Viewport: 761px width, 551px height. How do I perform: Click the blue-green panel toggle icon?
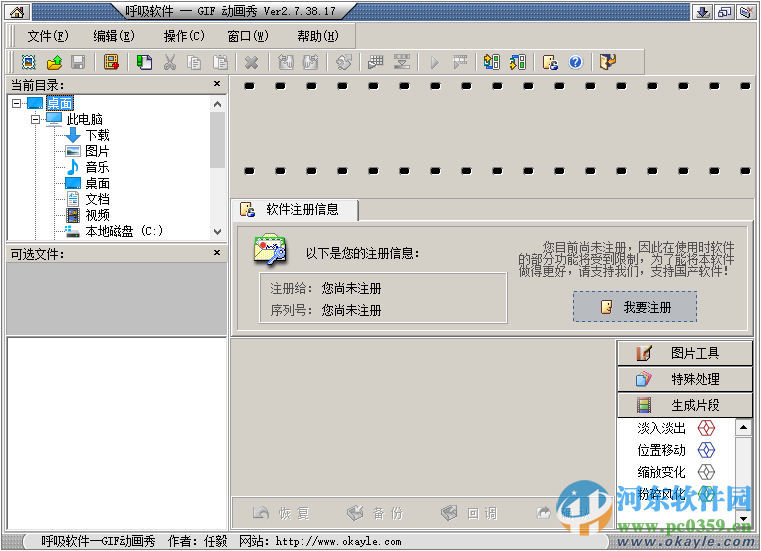492,62
